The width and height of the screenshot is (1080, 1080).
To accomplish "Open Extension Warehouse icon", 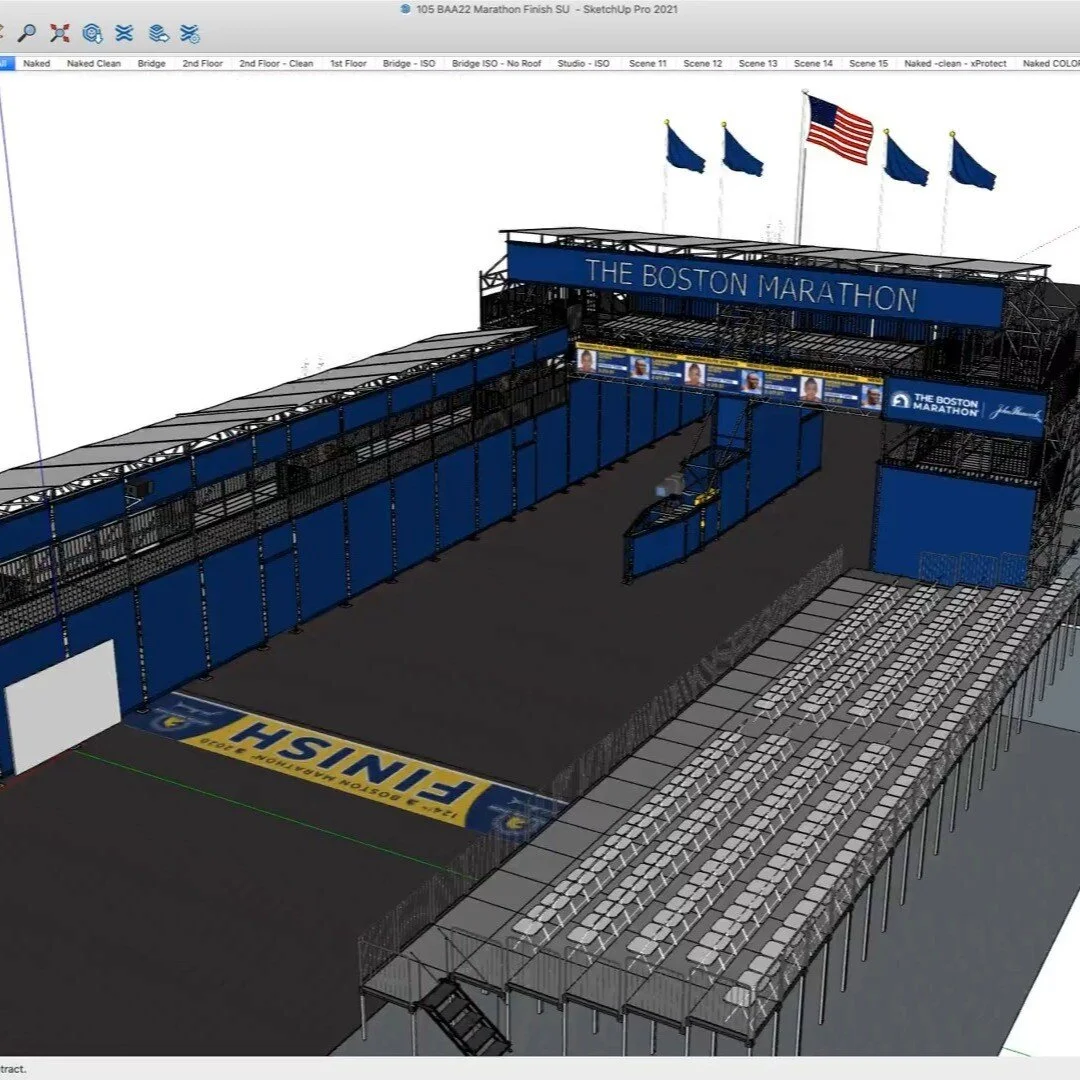I will point(125,32).
